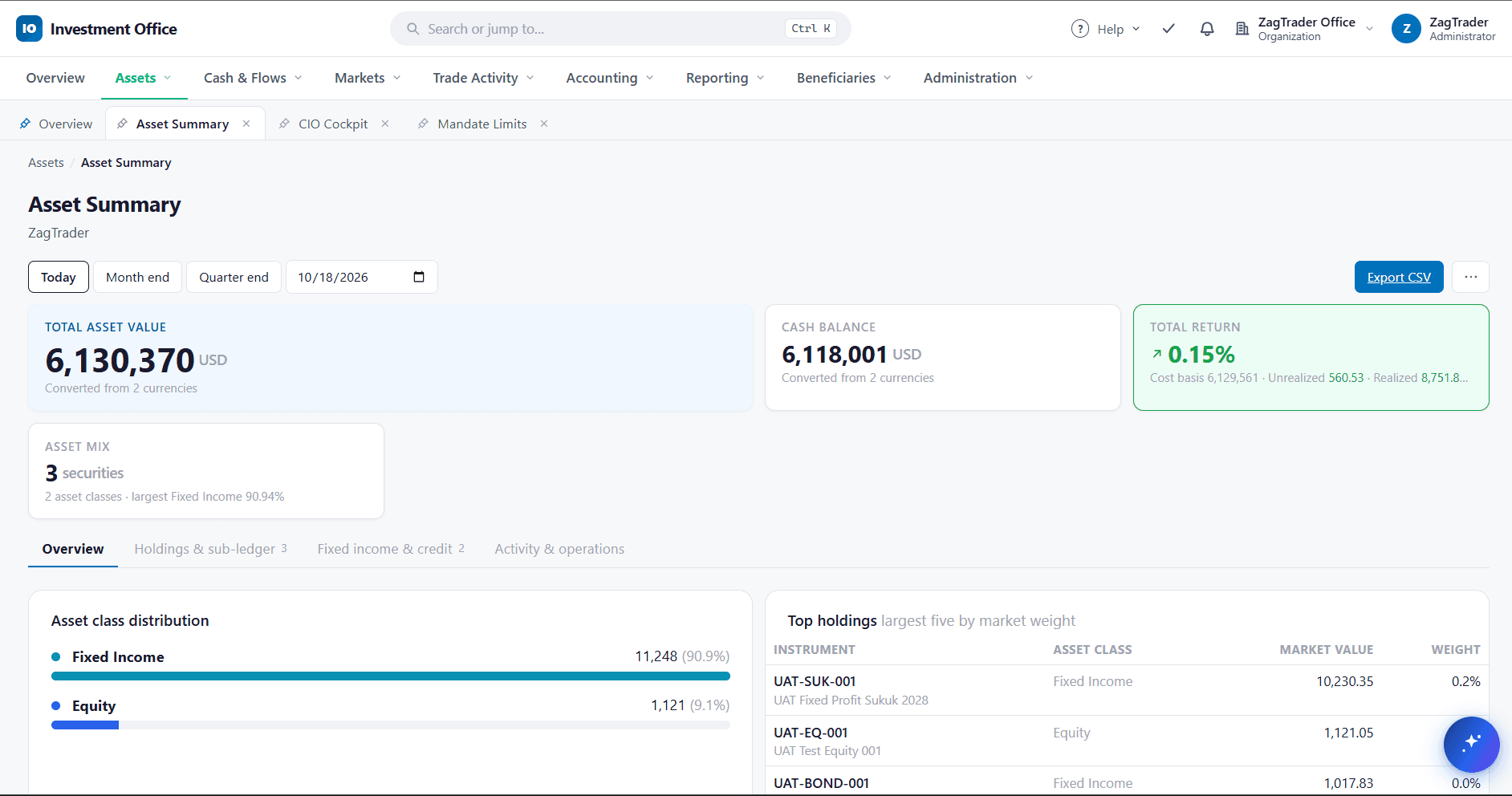This screenshot has width=1512, height=796.
Task: Select the UAT-SUK-001 holding row
Action: coord(1127,690)
